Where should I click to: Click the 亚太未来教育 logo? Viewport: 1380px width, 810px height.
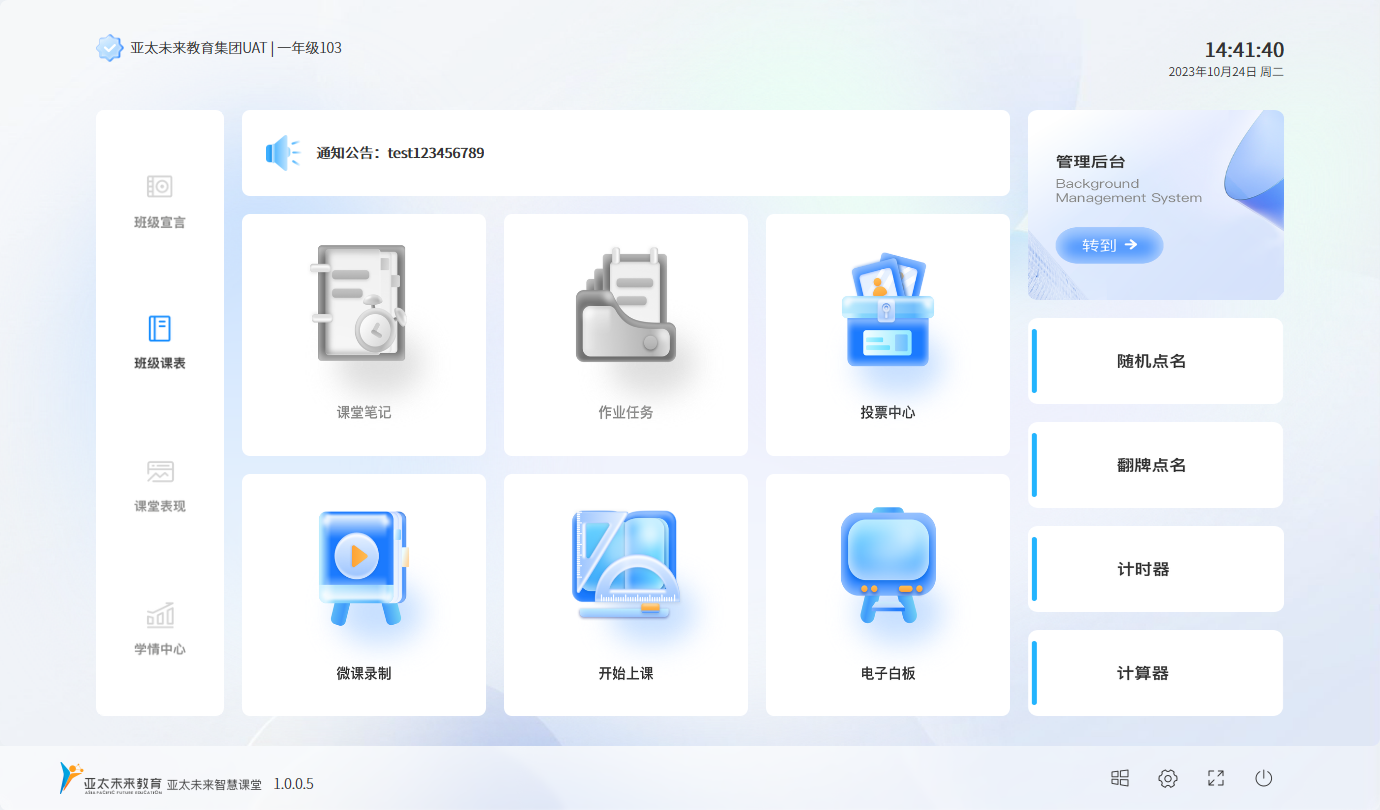point(110,778)
